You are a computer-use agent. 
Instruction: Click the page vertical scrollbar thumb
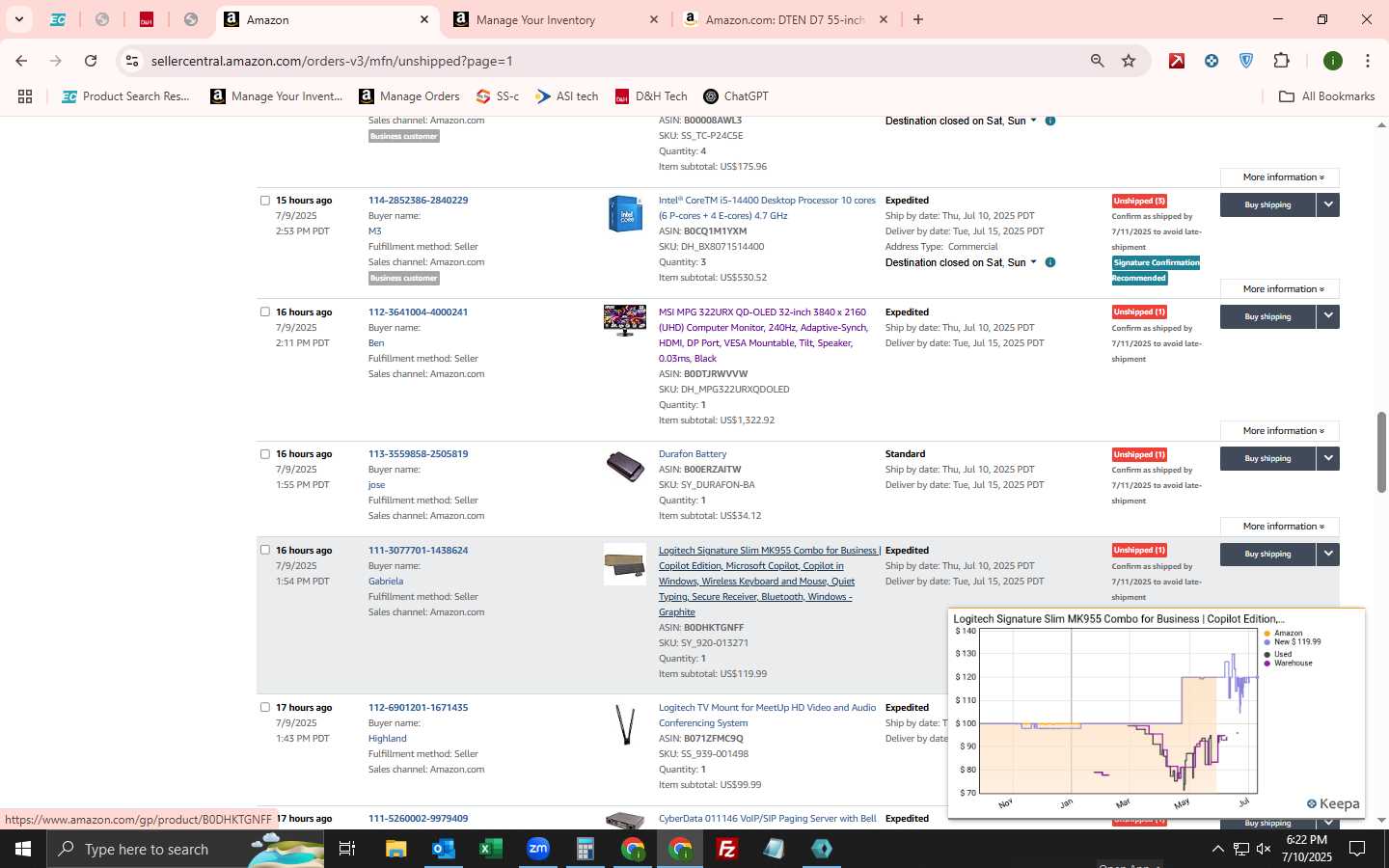[1381, 452]
